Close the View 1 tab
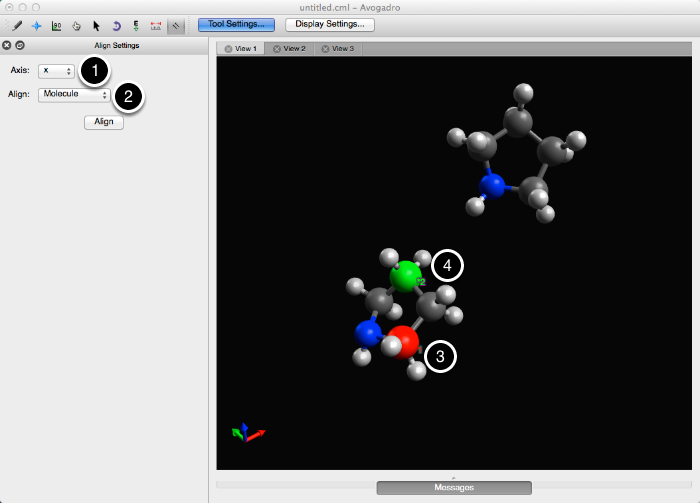700x503 pixels. pos(228,48)
